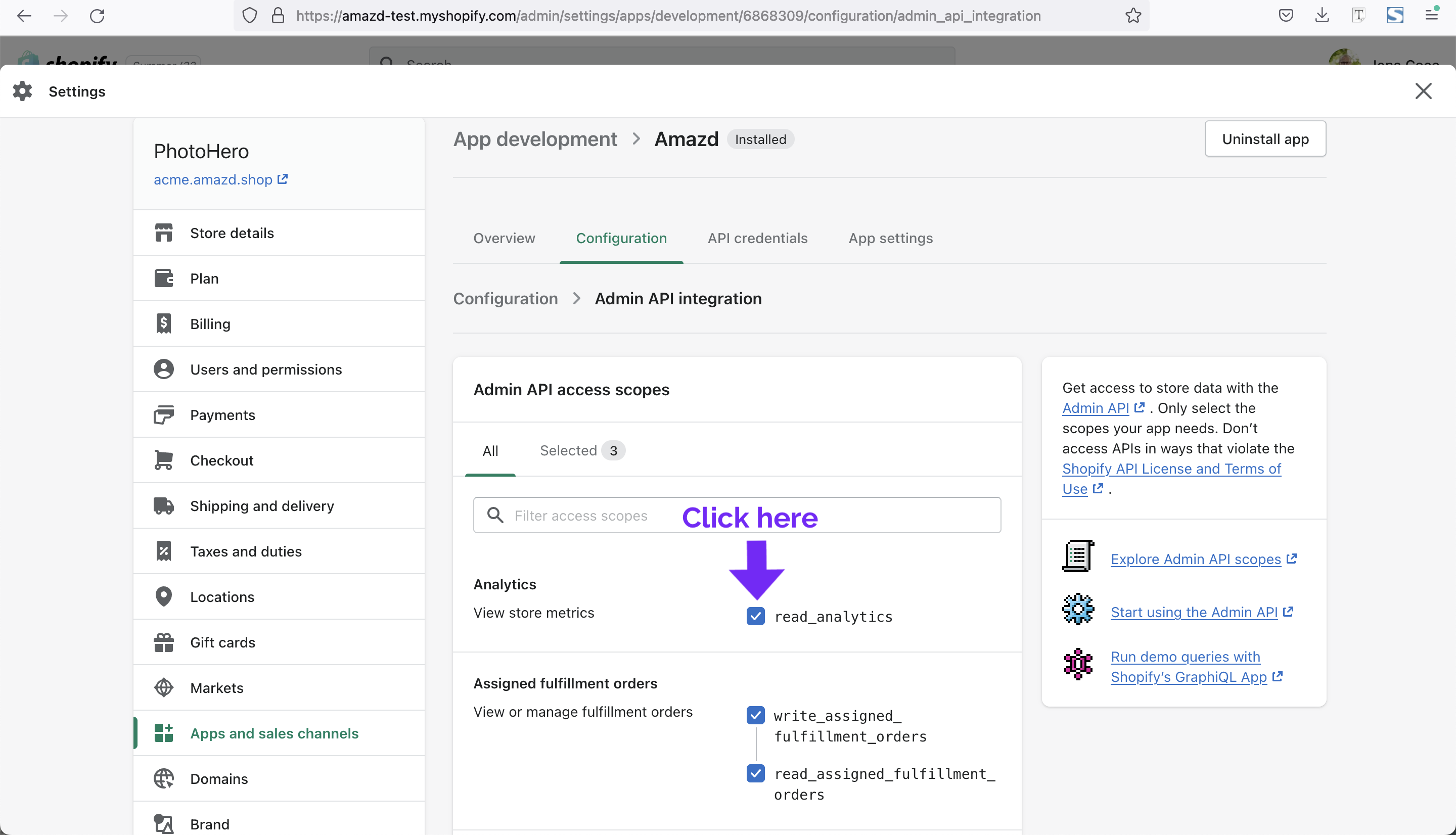
Task: Open Users and permissions settings
Action: coord(279,369)
